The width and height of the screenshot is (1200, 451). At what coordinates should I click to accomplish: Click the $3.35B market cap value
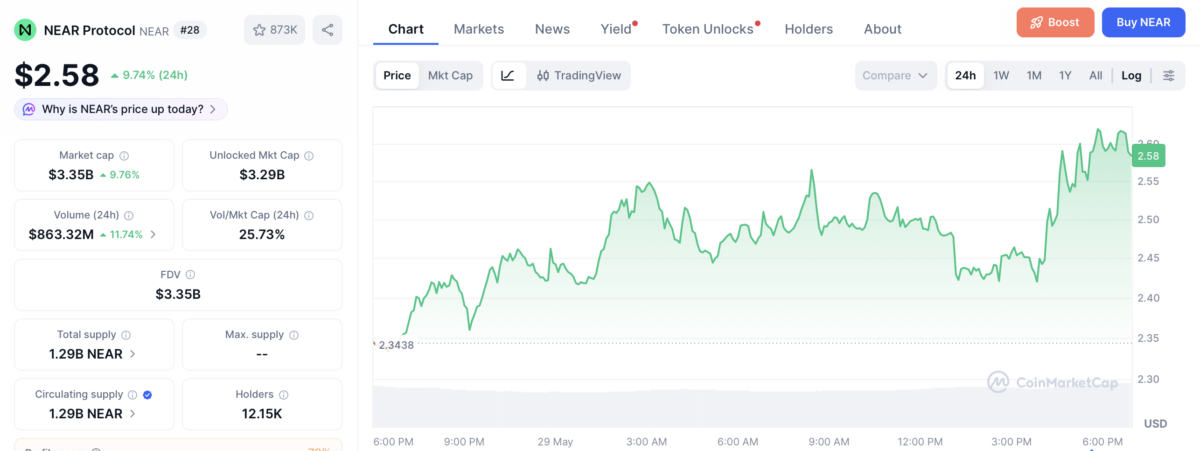click(71, 175)
